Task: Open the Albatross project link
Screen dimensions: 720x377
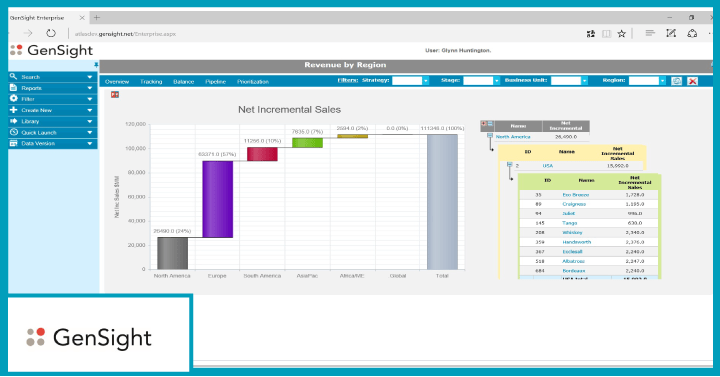Action: [x=574, y=261]
